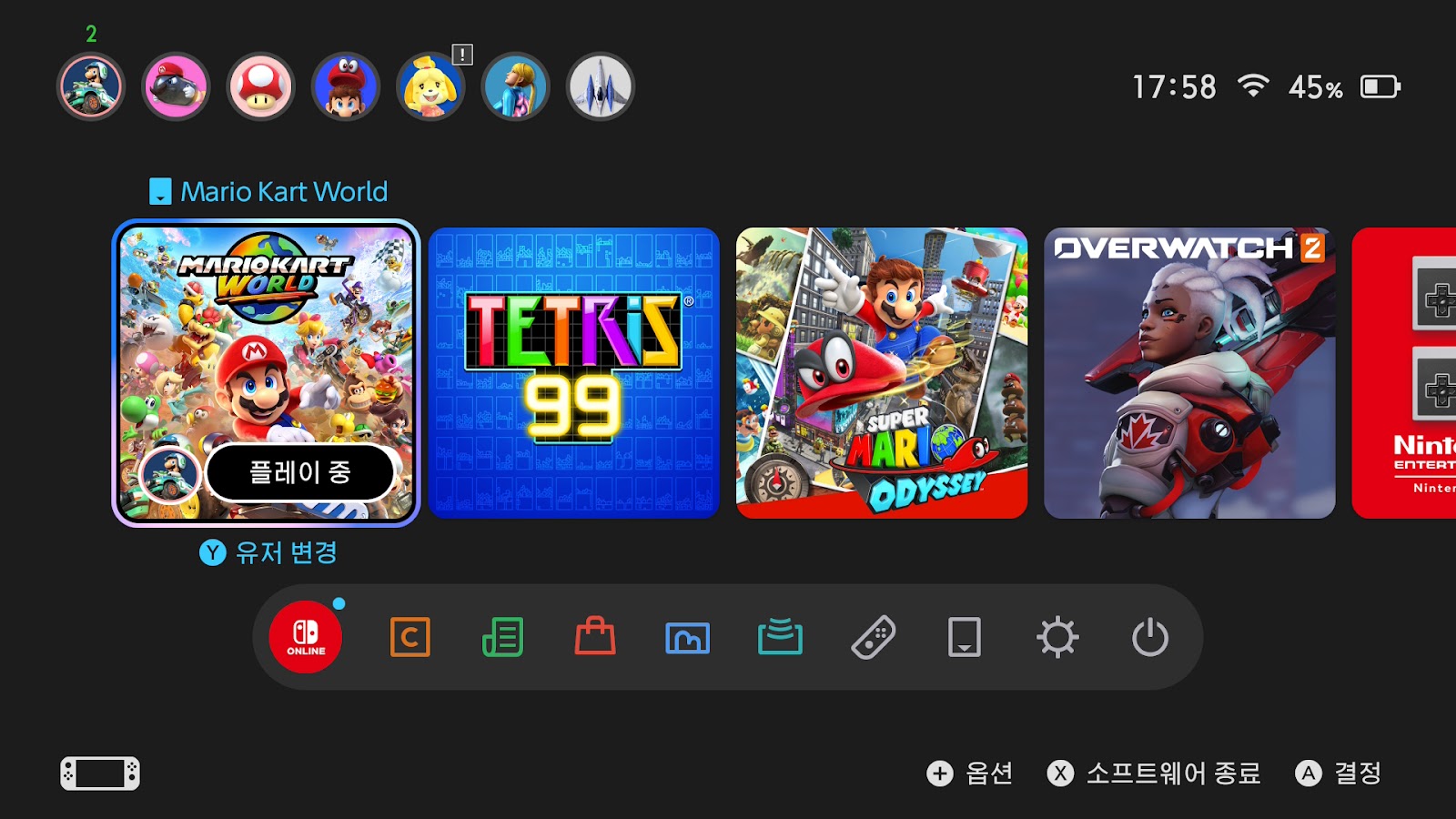The width and height of the screenshot is (1456, 819).
Task: Launch the Tetris 99 game tile
Action: (574, 373)
